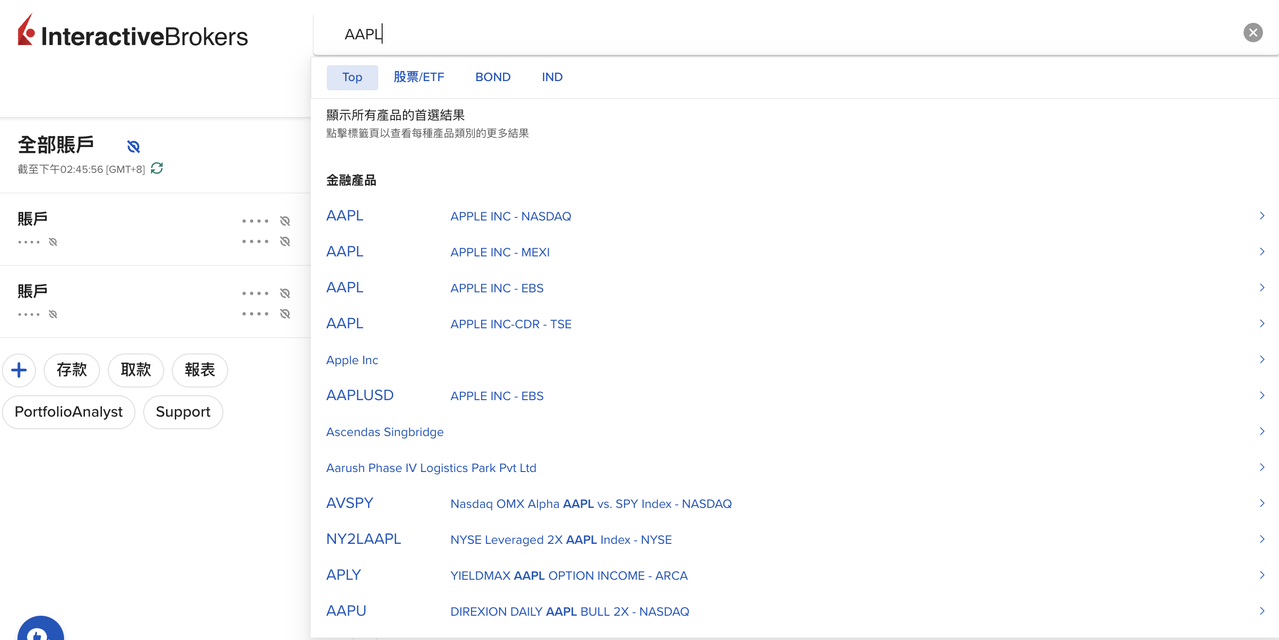
Task: Click the Support button
Action: point(183,412)
